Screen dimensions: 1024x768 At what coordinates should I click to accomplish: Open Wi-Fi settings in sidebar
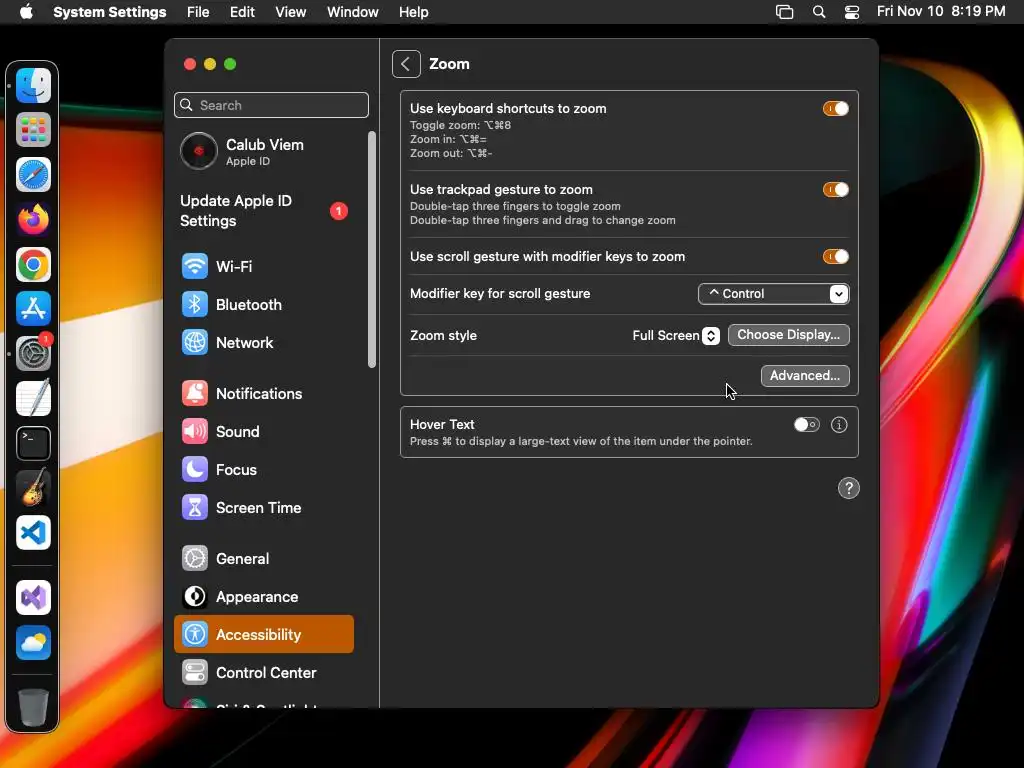click(264, 266)
